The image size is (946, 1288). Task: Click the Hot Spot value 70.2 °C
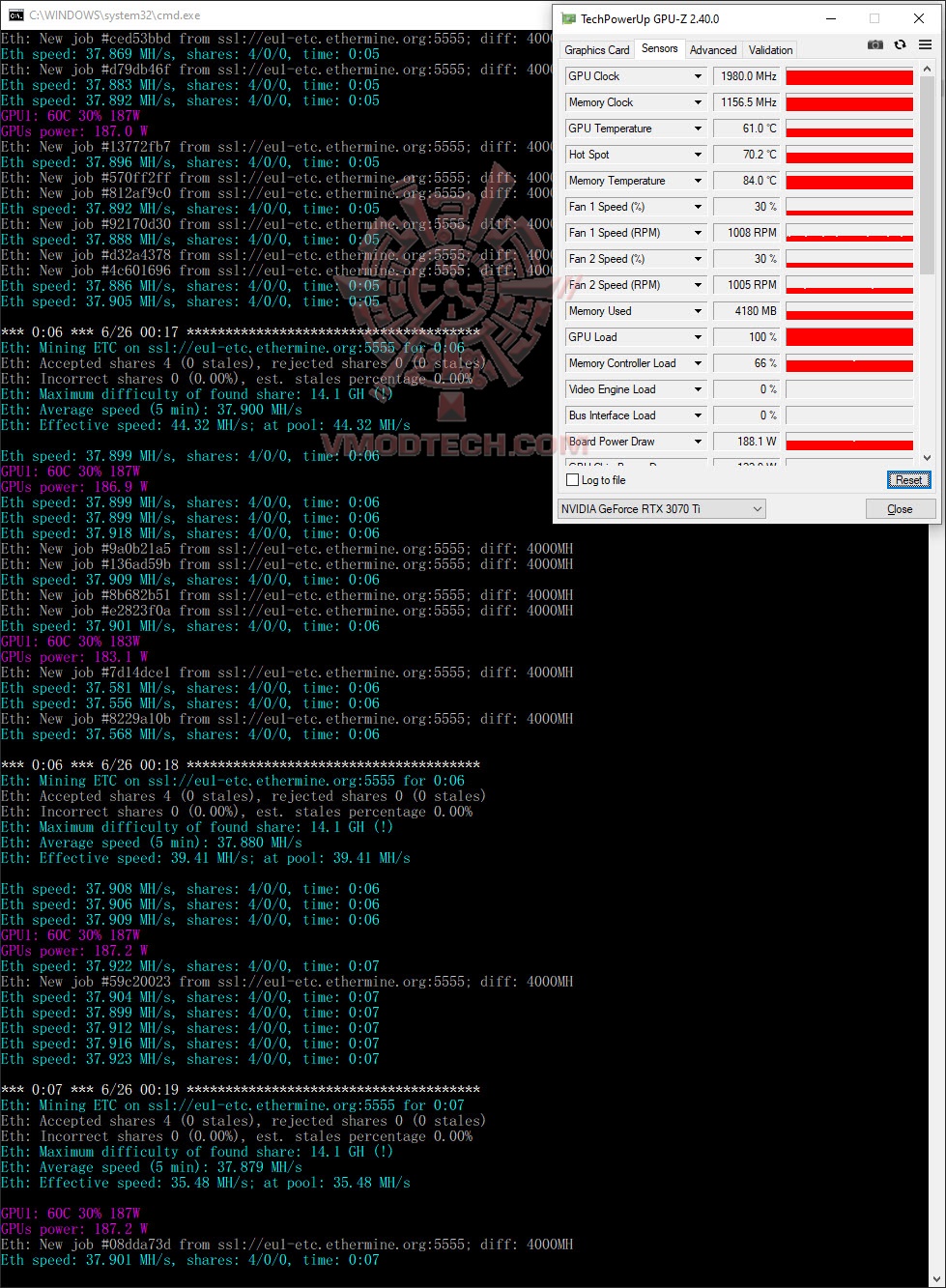(x=748, y=155)
